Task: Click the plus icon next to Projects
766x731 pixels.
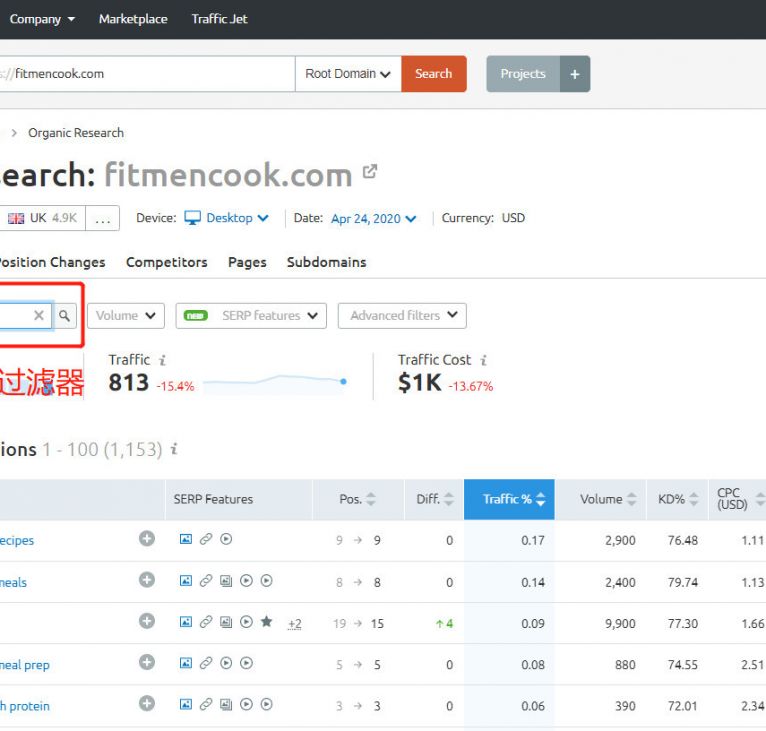Action: point(574,74)
